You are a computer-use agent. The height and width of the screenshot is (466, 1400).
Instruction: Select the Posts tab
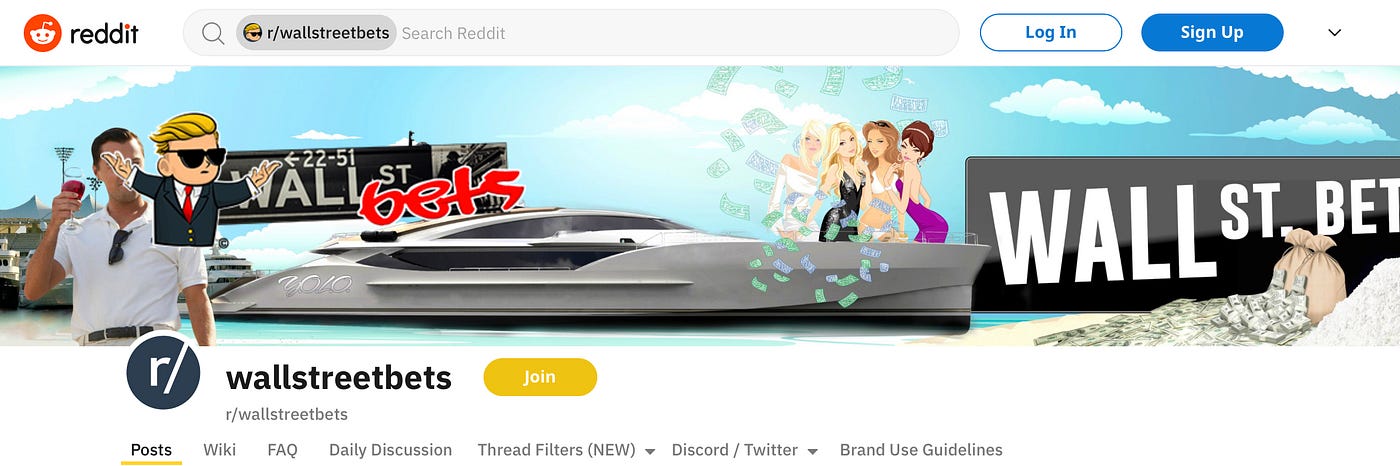click(x=151, y=450)
